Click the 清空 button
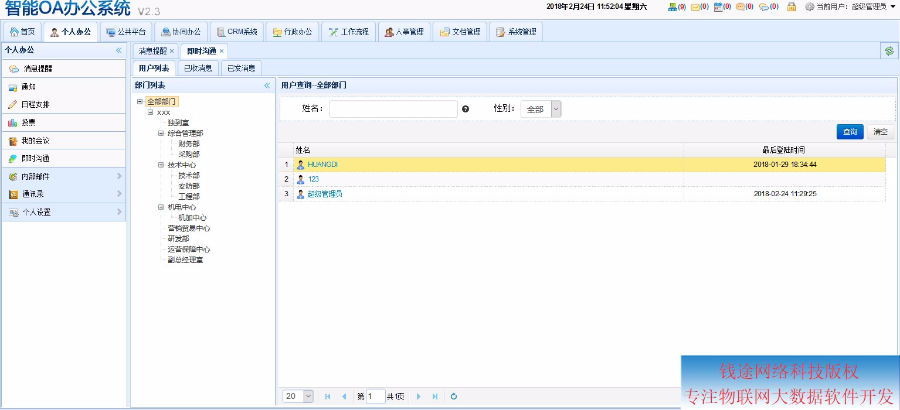 (880, 132)
